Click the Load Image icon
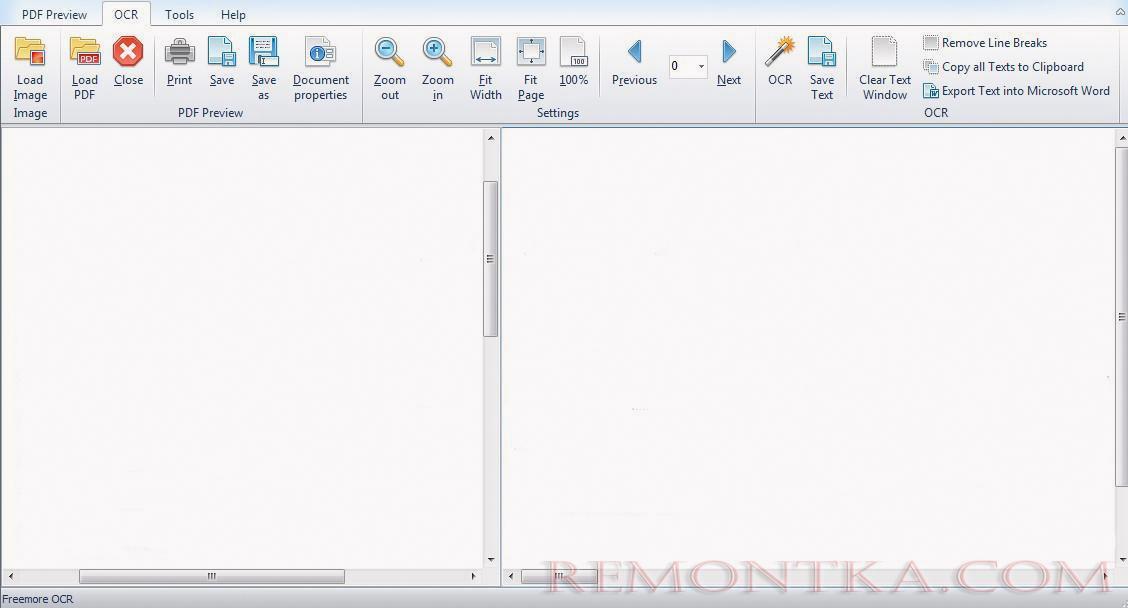Screen dimensions: 1128x608 click(x=30, y=53)
